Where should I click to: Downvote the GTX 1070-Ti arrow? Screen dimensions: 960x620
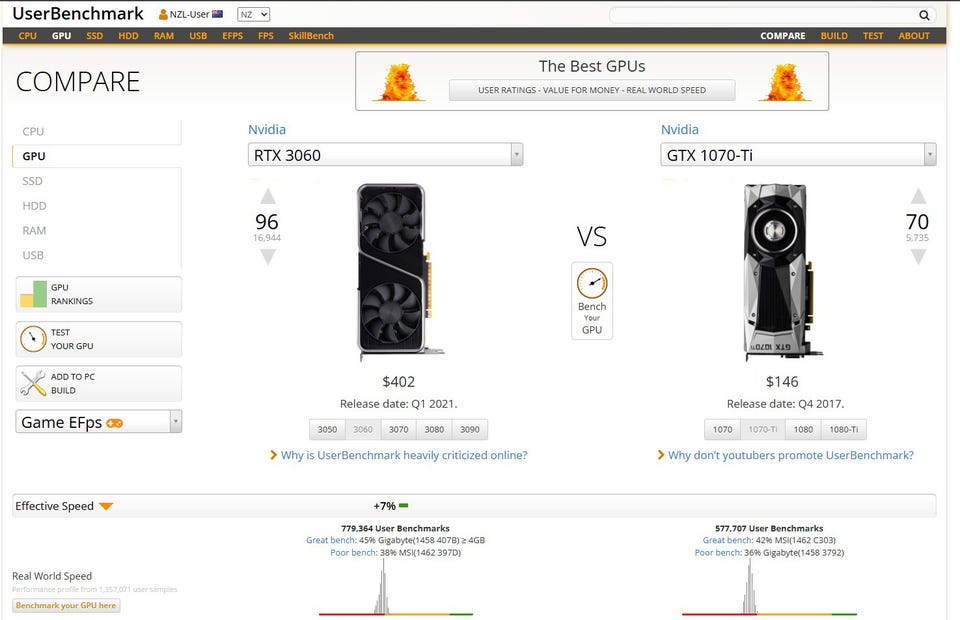tap(918, 257)
